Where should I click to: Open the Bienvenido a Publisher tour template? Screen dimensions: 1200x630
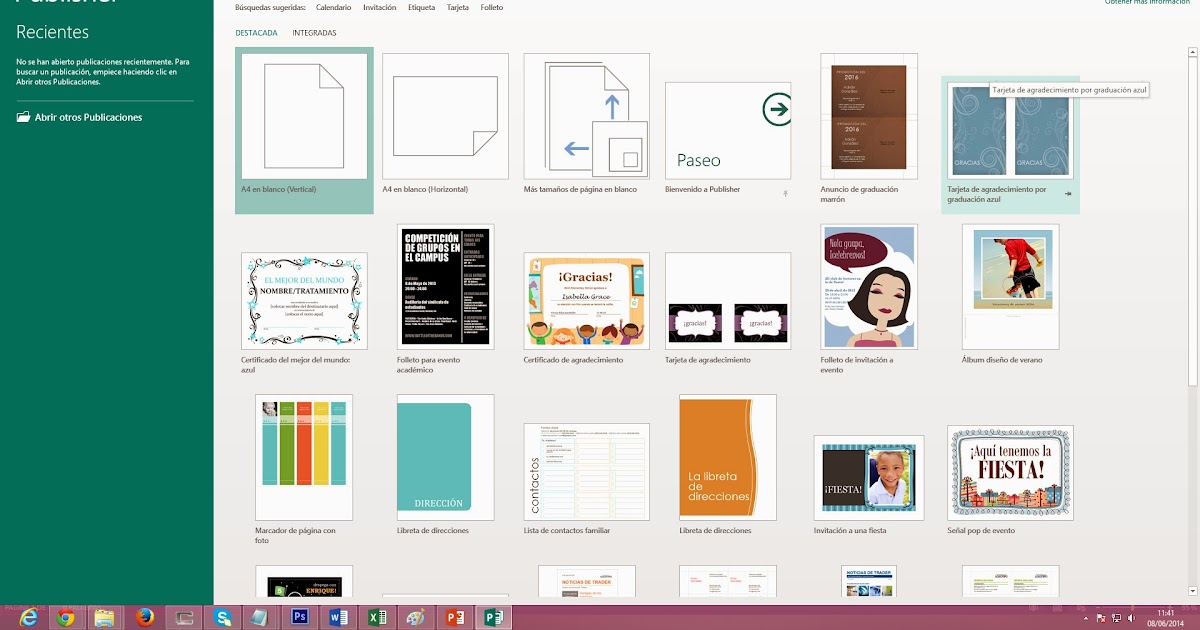727,130
